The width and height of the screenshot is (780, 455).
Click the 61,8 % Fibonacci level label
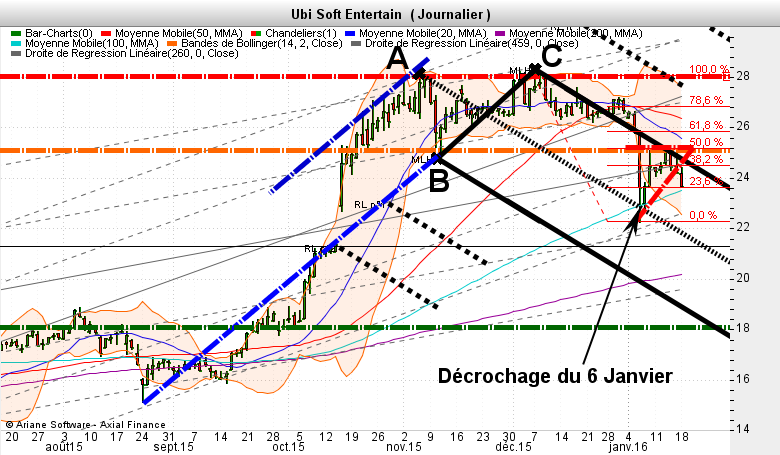[706, 125]
